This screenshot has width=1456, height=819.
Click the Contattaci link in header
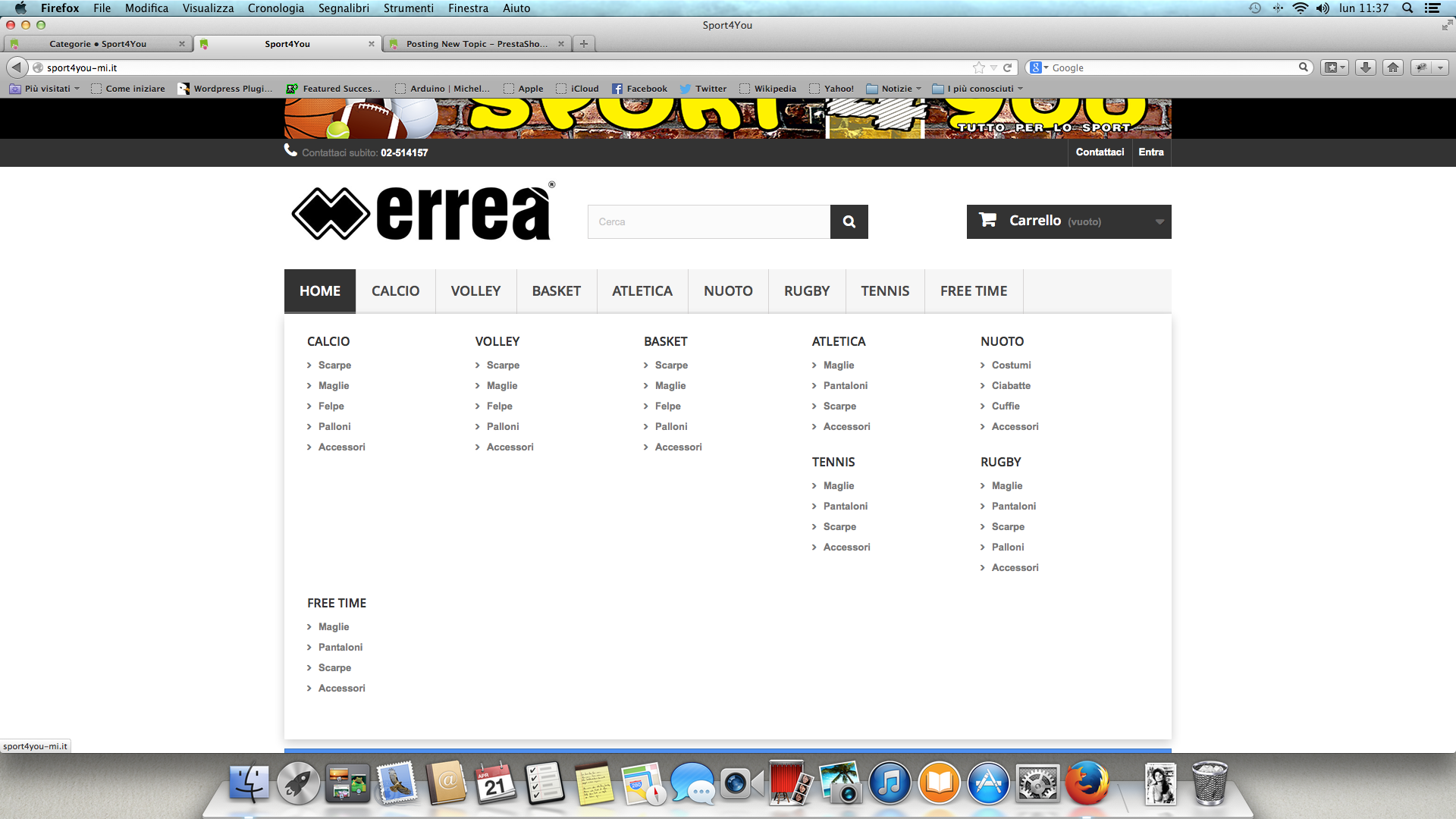point(1100,152)
